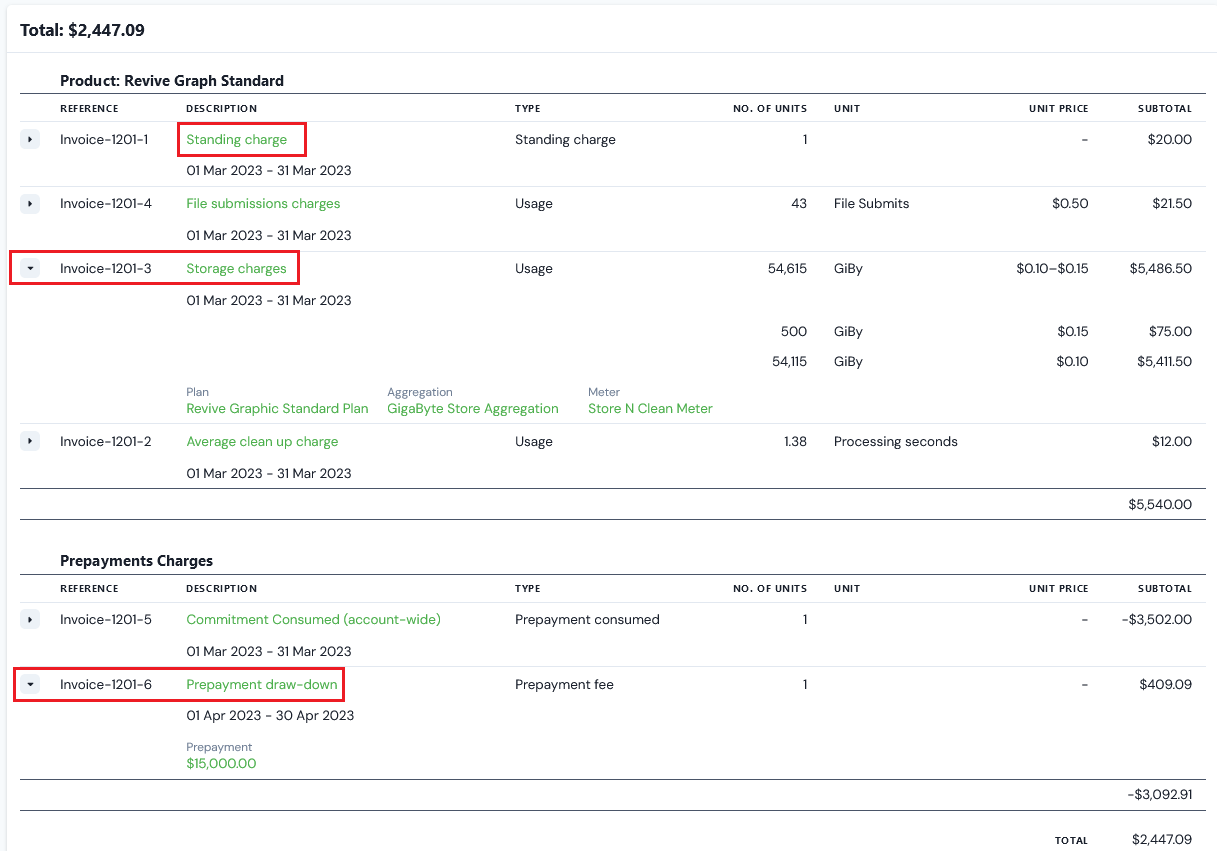Collapse the Invoice-1201-3 Storage charges row
Screen dimensions: 1217x851
coord(29,268)
